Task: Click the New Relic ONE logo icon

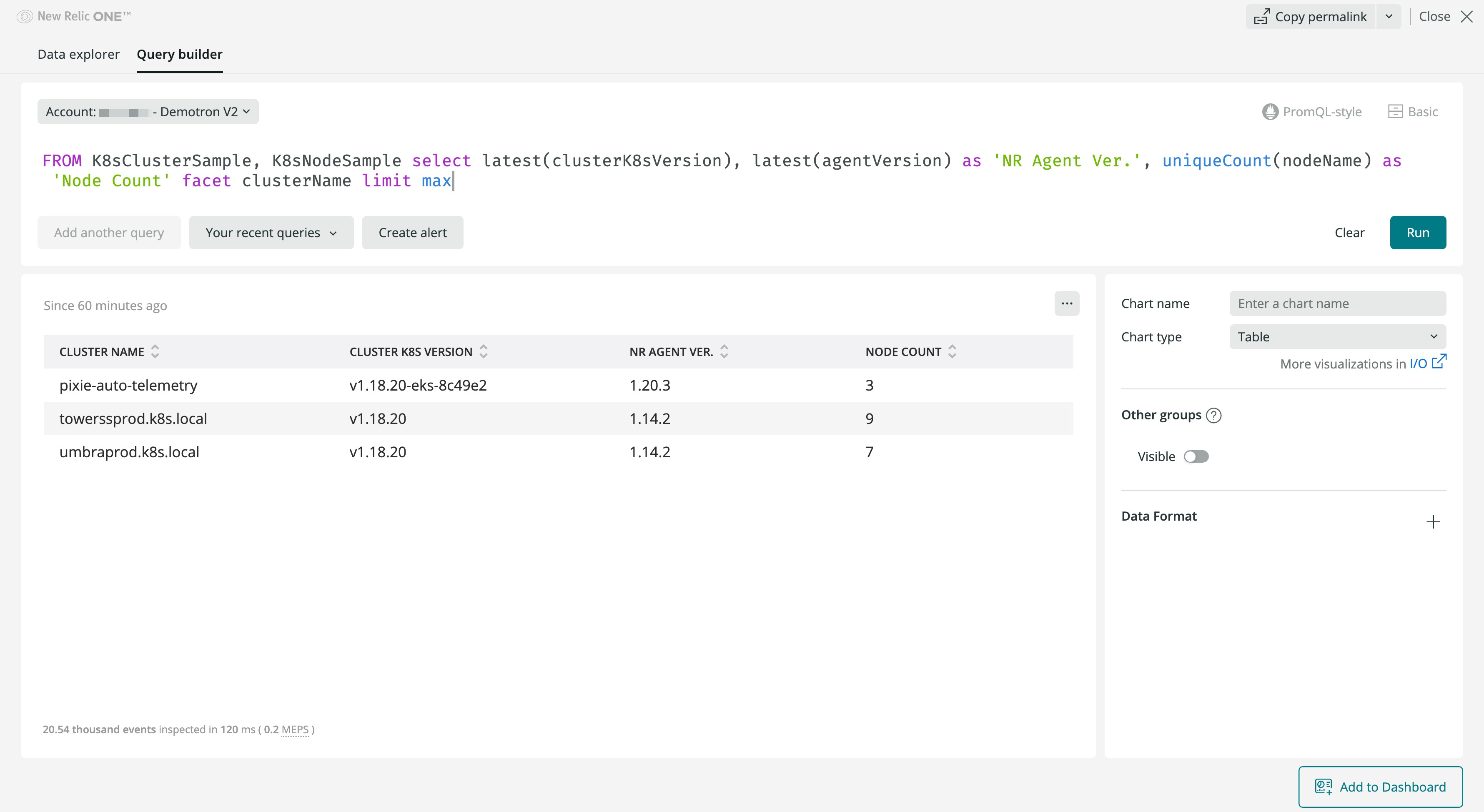Action: point(25,17)
